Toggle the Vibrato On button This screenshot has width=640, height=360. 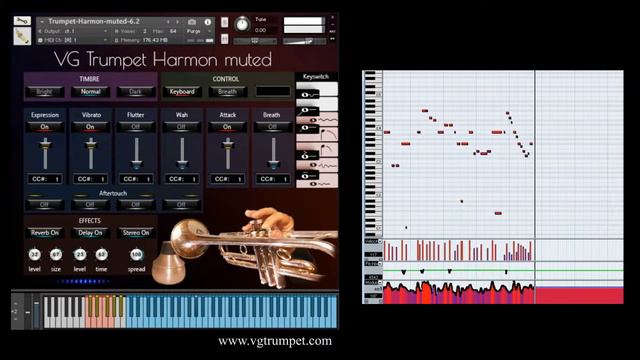click(90, 127)
